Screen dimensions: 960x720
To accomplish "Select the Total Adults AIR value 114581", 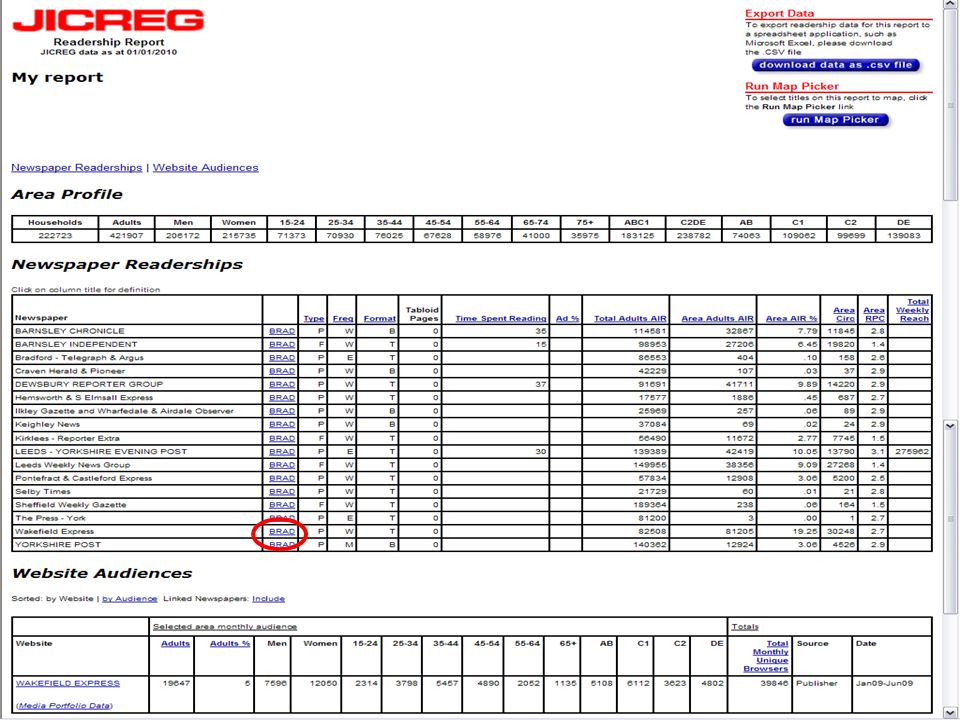I will pyautogui.click(x=650, y=331).
